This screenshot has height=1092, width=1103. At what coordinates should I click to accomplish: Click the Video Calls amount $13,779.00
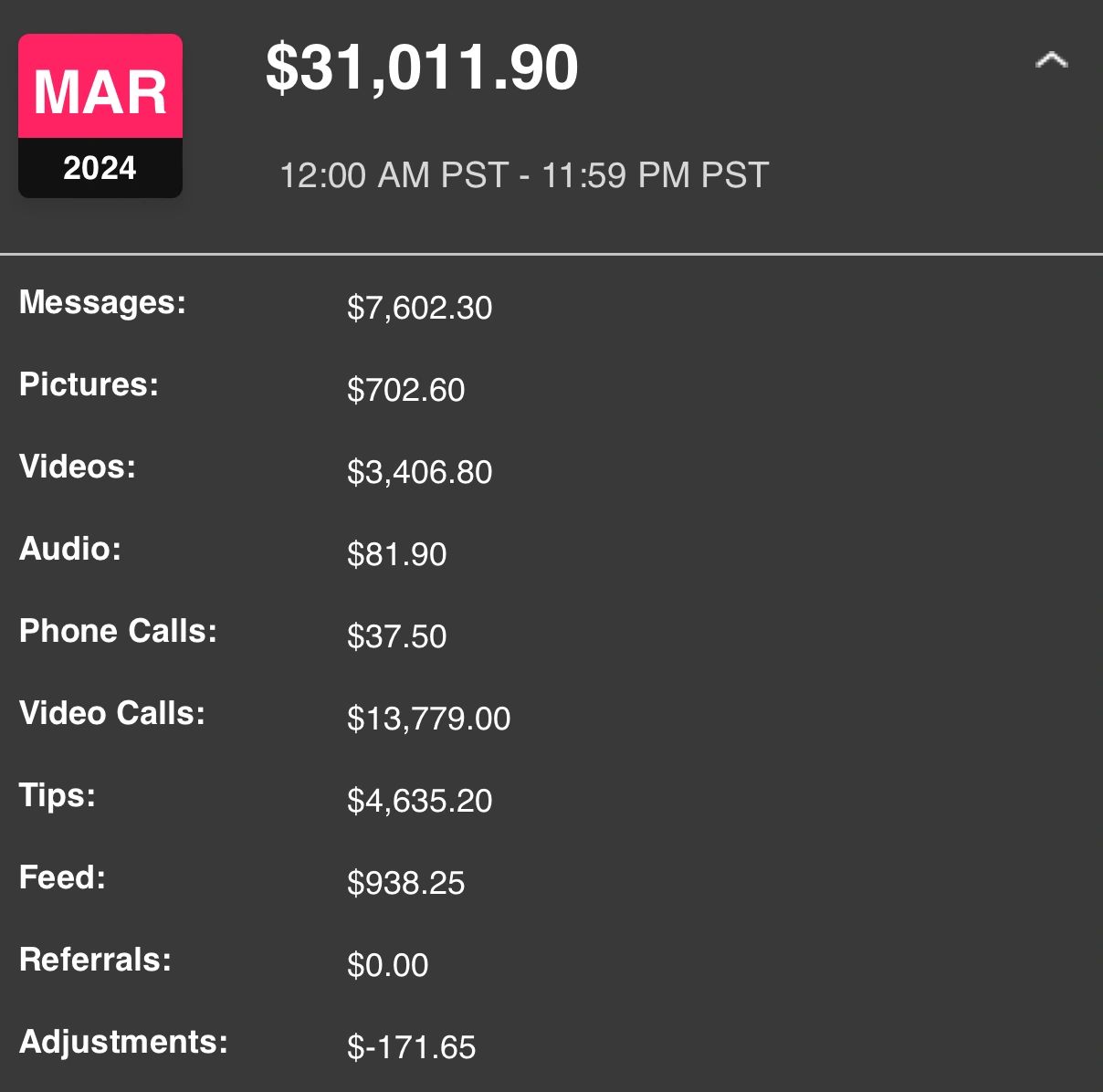click(428, 719)
